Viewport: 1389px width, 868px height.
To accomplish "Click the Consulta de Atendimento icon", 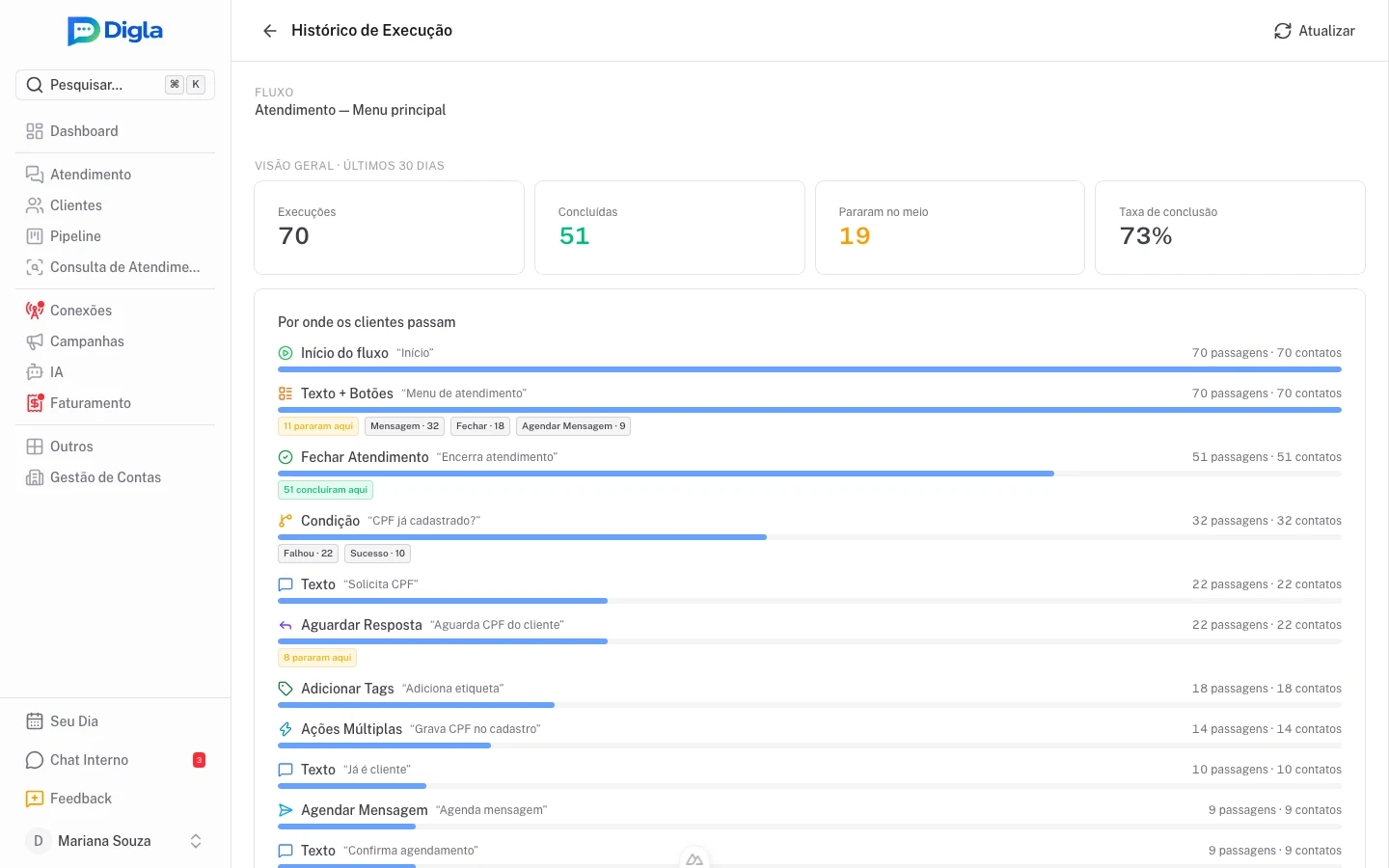I will coord(35,267).
